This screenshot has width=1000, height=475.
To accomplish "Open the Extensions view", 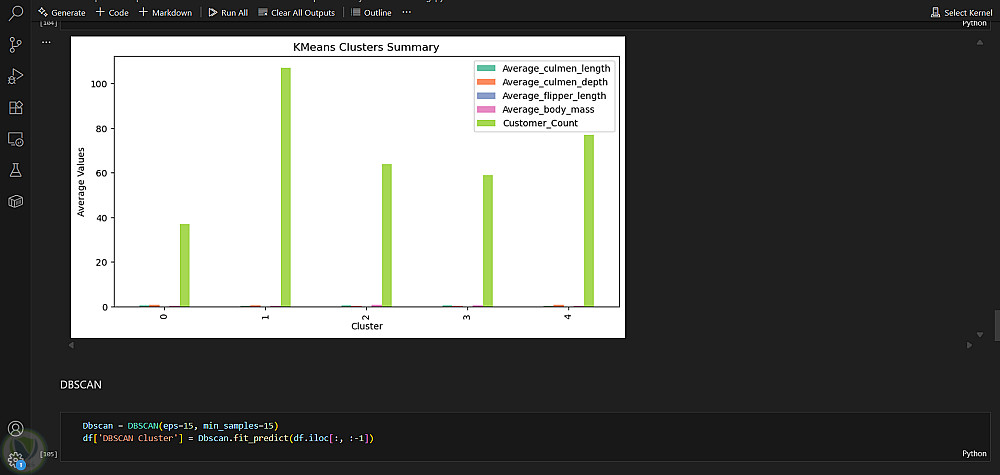I will (x=15, y=107).
